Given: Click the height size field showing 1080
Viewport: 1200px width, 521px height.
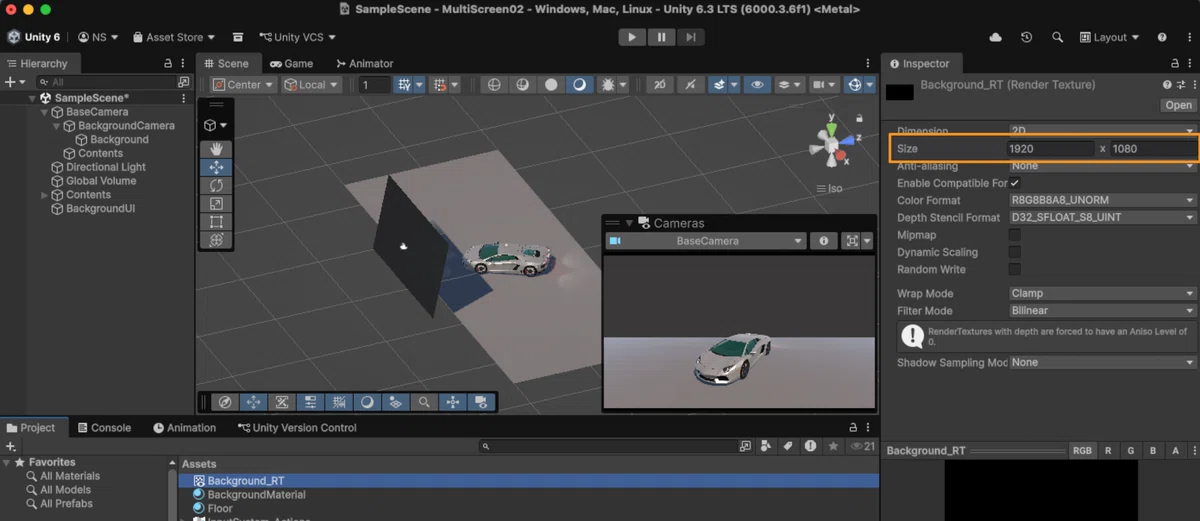Looking at the screenshot, I should tap(1153, 149).
